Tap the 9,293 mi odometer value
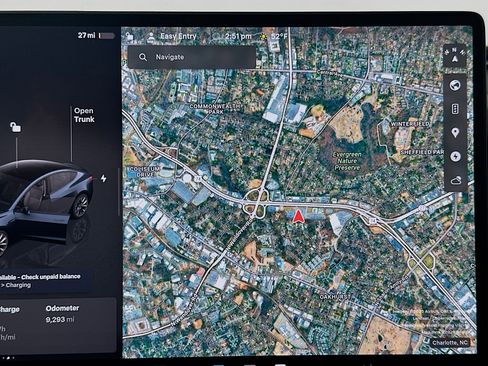 pyautogui.click(x=60, y=319)
